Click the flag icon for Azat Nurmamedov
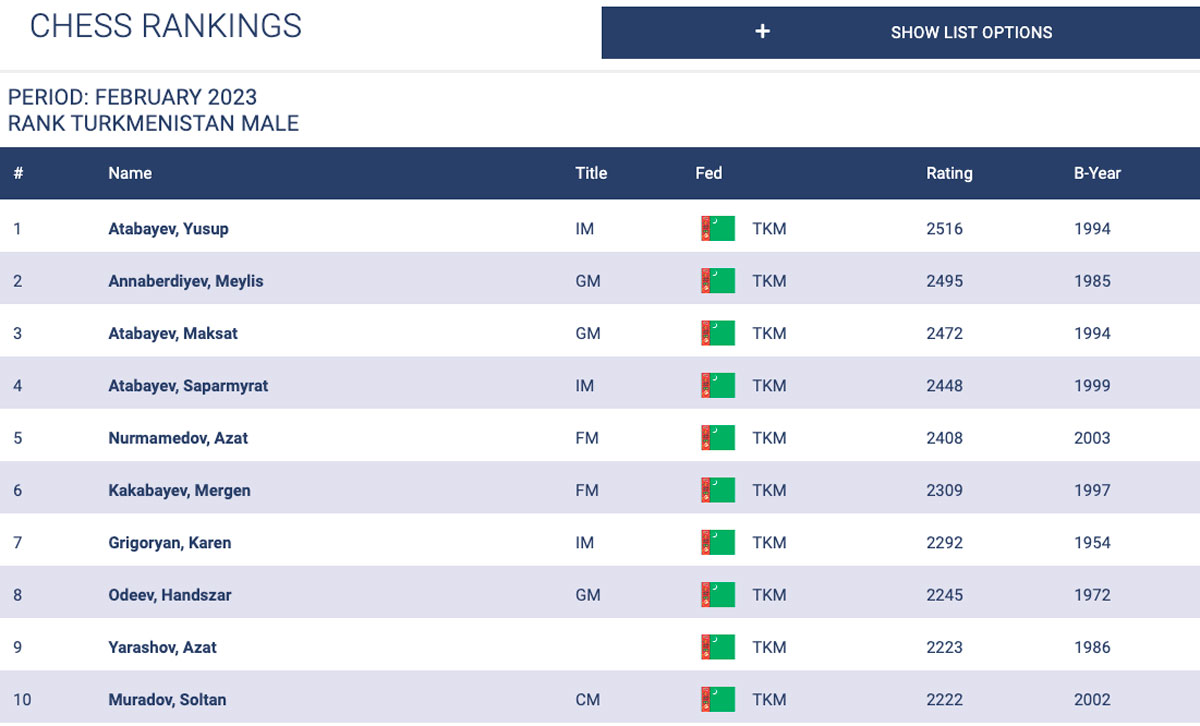This screenshot has width=1200, height=726. pyautogui.click(x=718, y=438)
